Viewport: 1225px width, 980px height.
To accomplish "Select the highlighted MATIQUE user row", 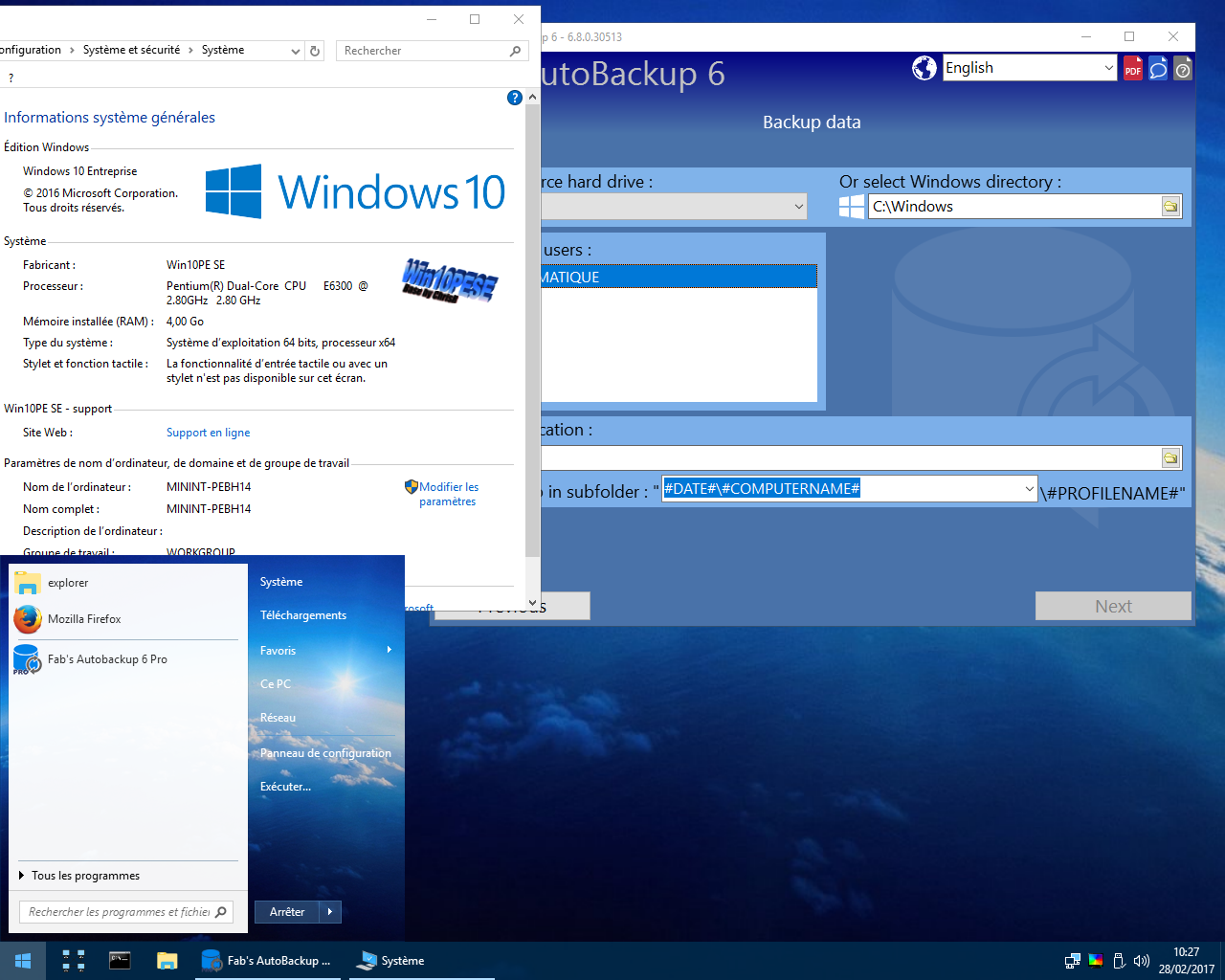I will tap(679, 277).
